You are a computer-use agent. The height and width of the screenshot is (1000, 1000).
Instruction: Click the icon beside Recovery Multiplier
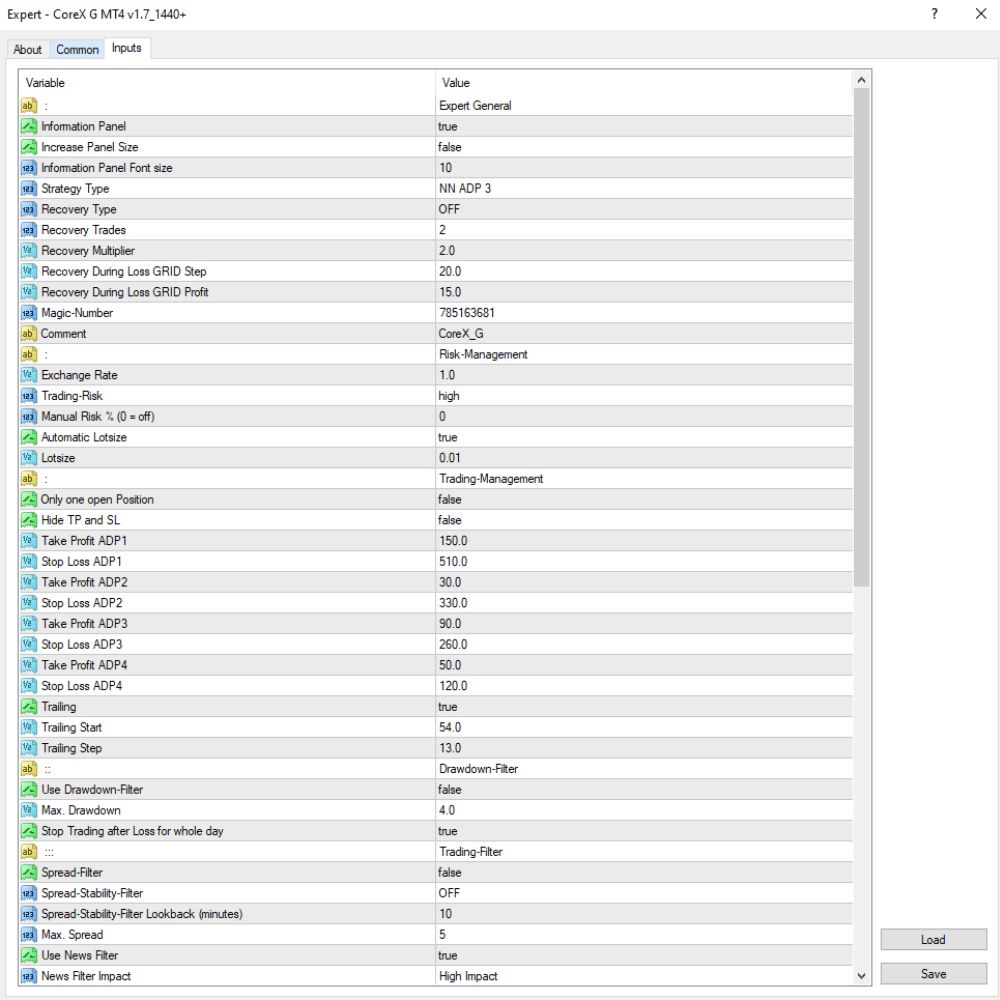coord(29,251)
